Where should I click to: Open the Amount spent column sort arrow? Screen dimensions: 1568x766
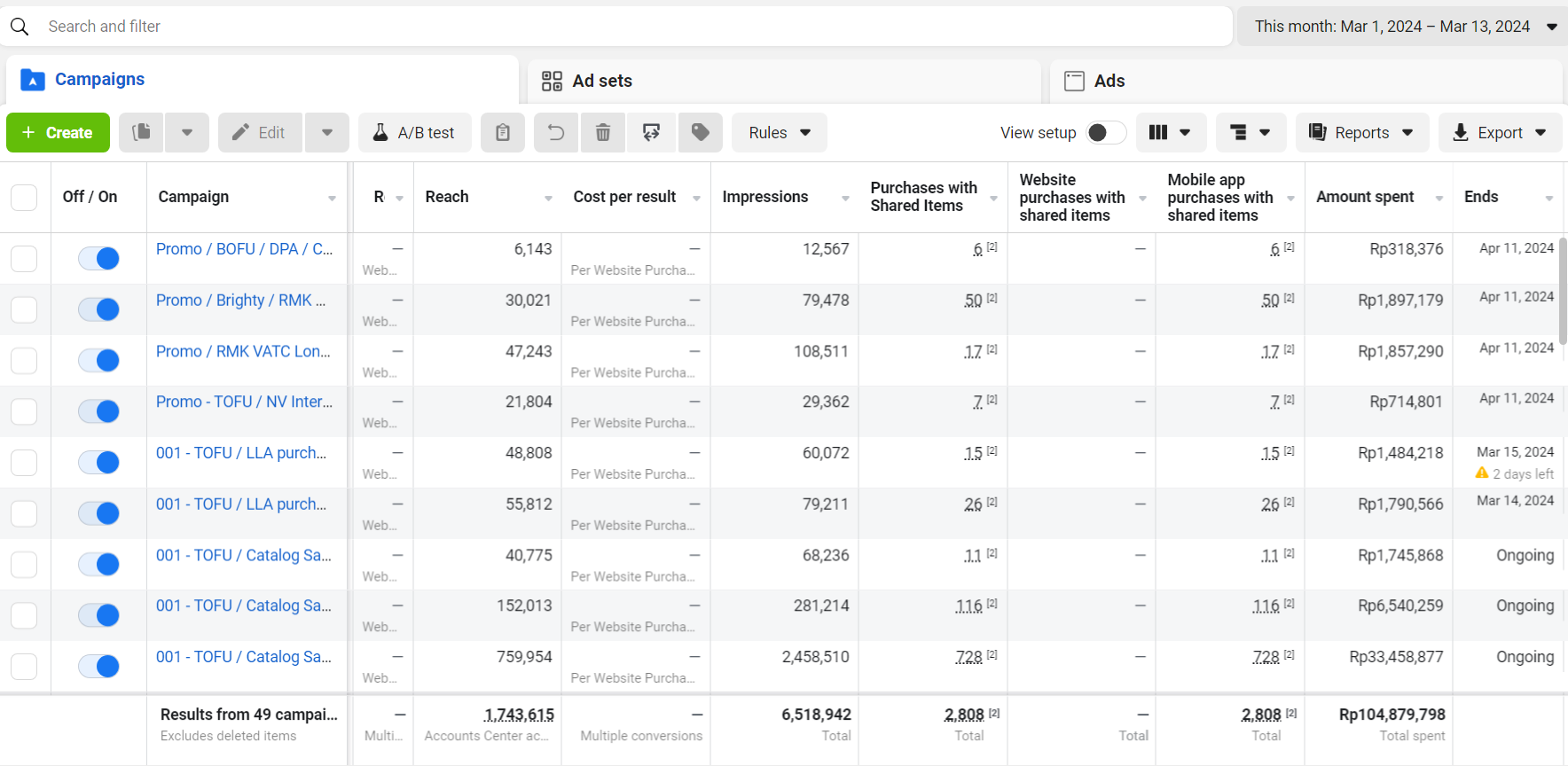1439,198
